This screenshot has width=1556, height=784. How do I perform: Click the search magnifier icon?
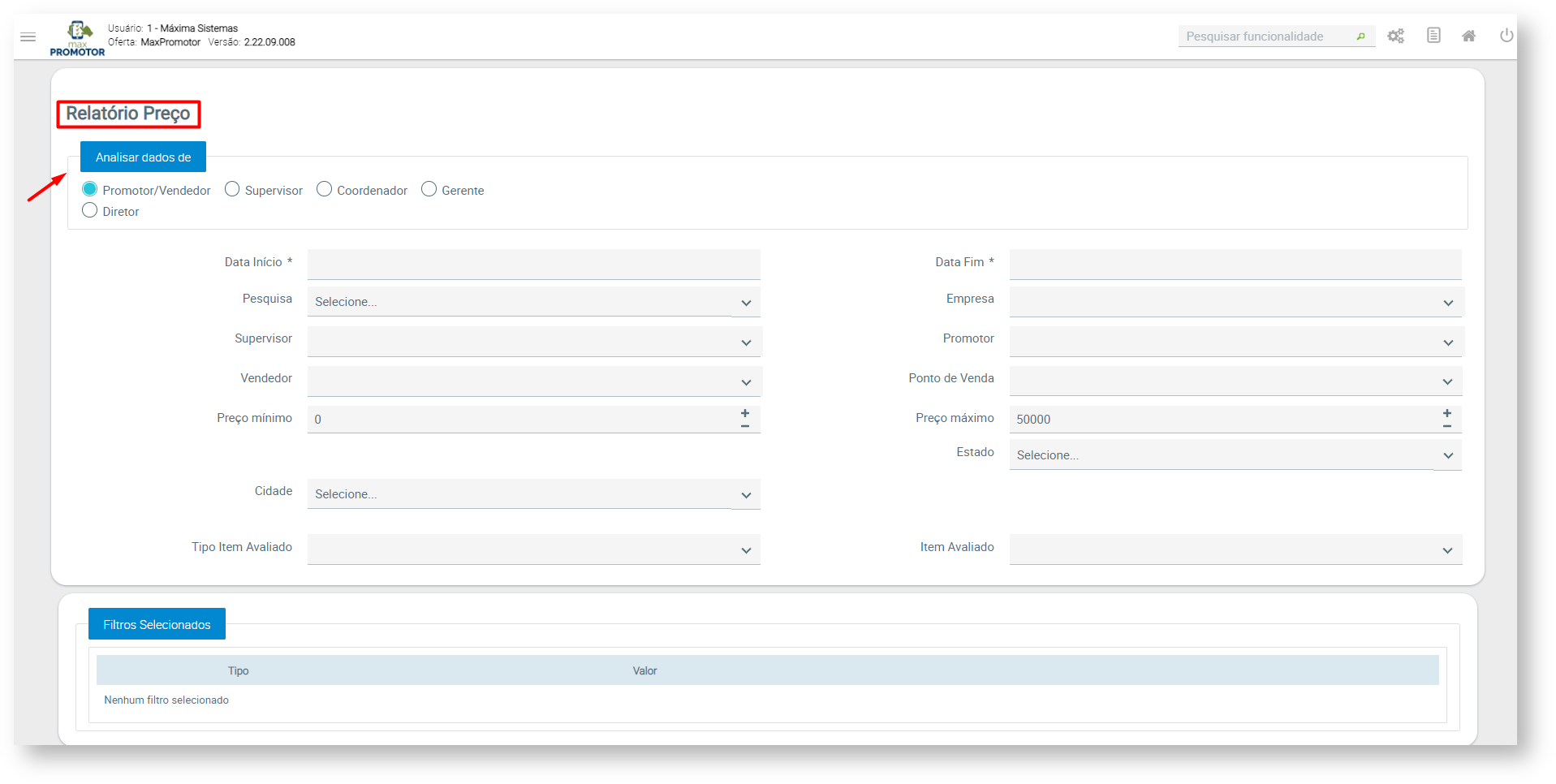coord(1361,37)
